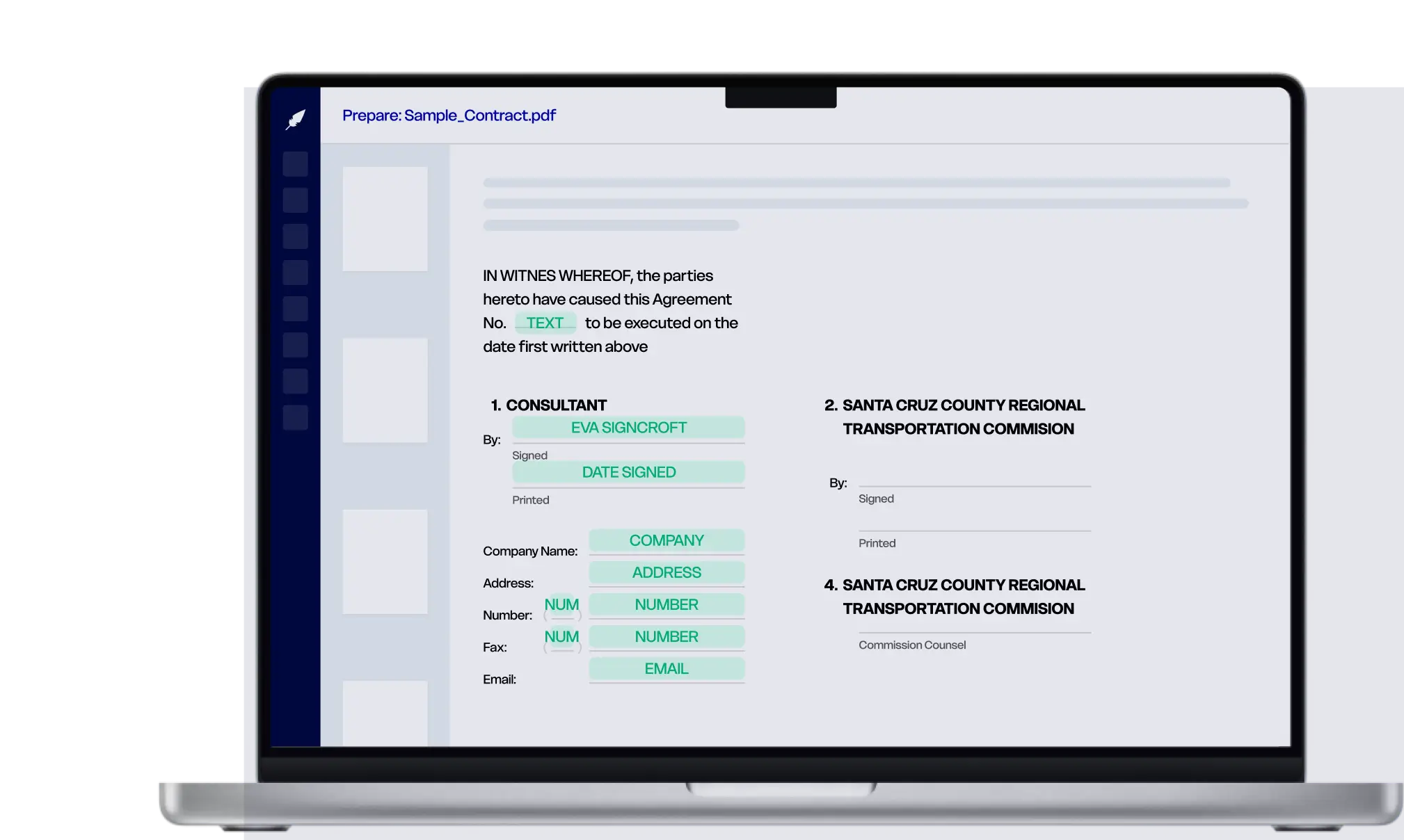Click the last sidebar square icon

click(x=296, y=417)
